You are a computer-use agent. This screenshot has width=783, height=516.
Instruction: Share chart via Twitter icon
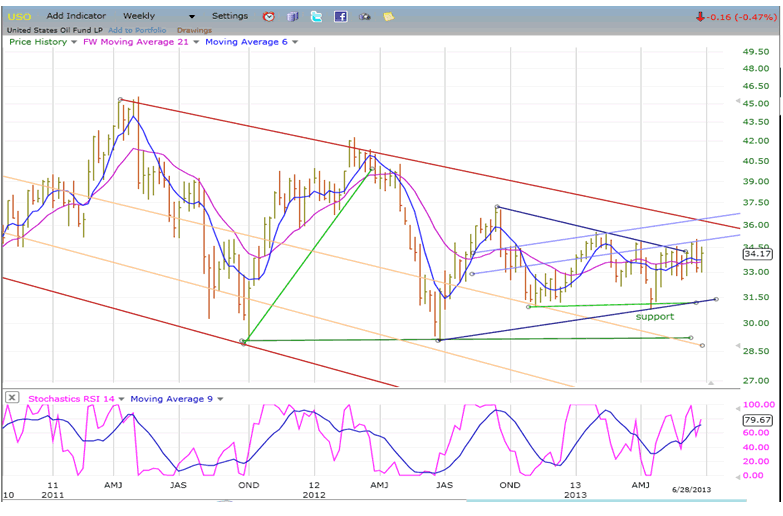point(317,17)
